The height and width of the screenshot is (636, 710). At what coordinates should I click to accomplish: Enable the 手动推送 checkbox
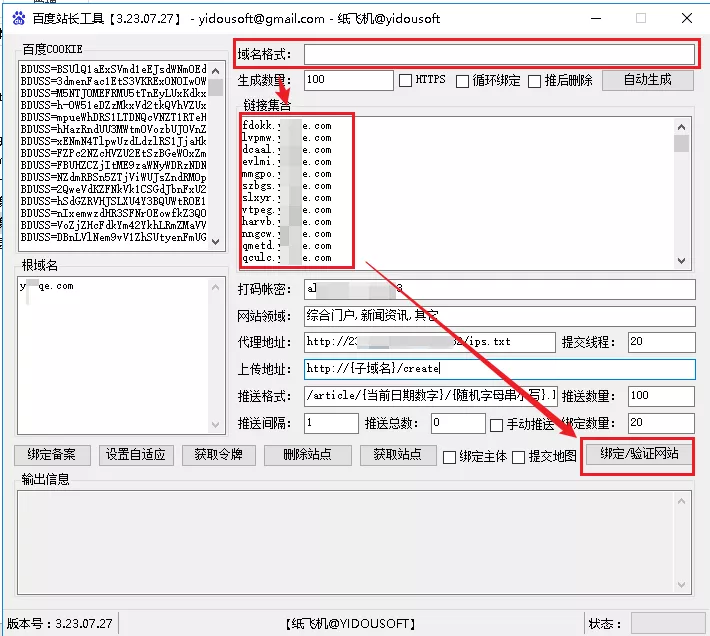(496, 425)
